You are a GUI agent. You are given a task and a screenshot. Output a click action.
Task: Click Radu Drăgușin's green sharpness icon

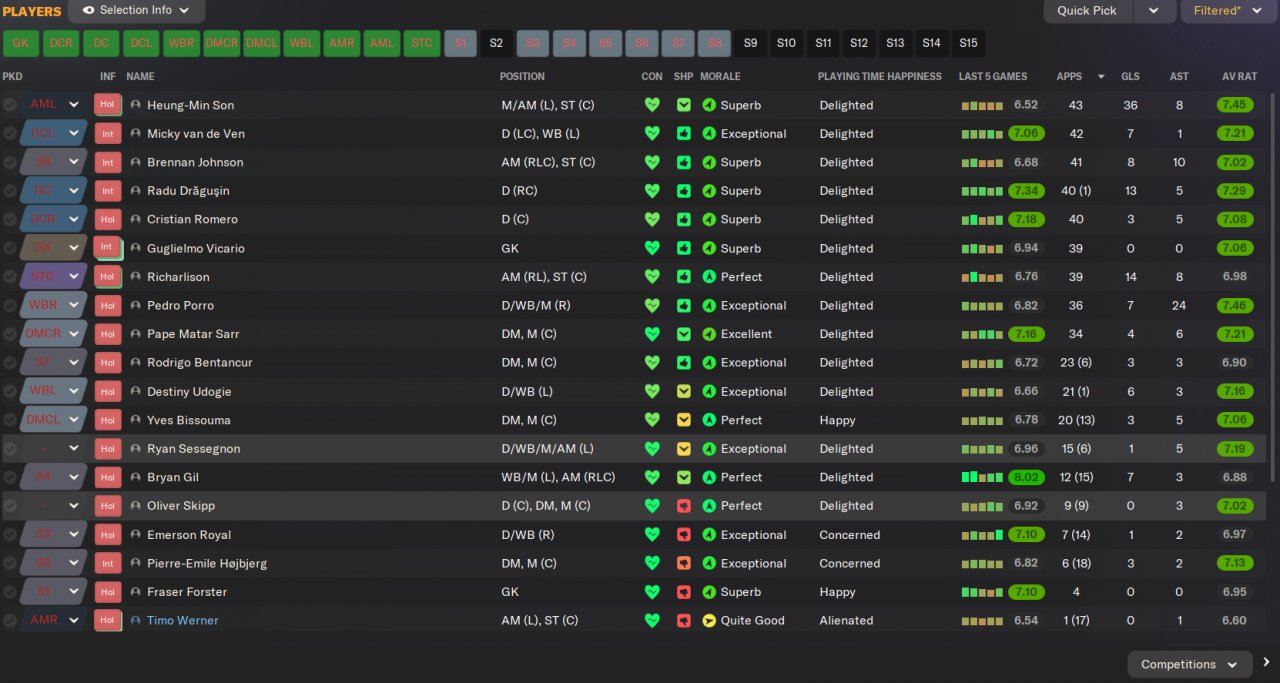click(684, 191)
